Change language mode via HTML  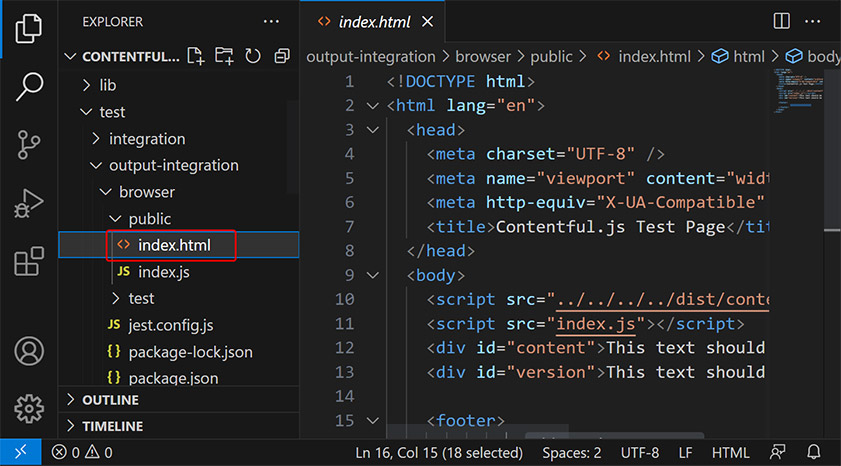coord(730,453)
